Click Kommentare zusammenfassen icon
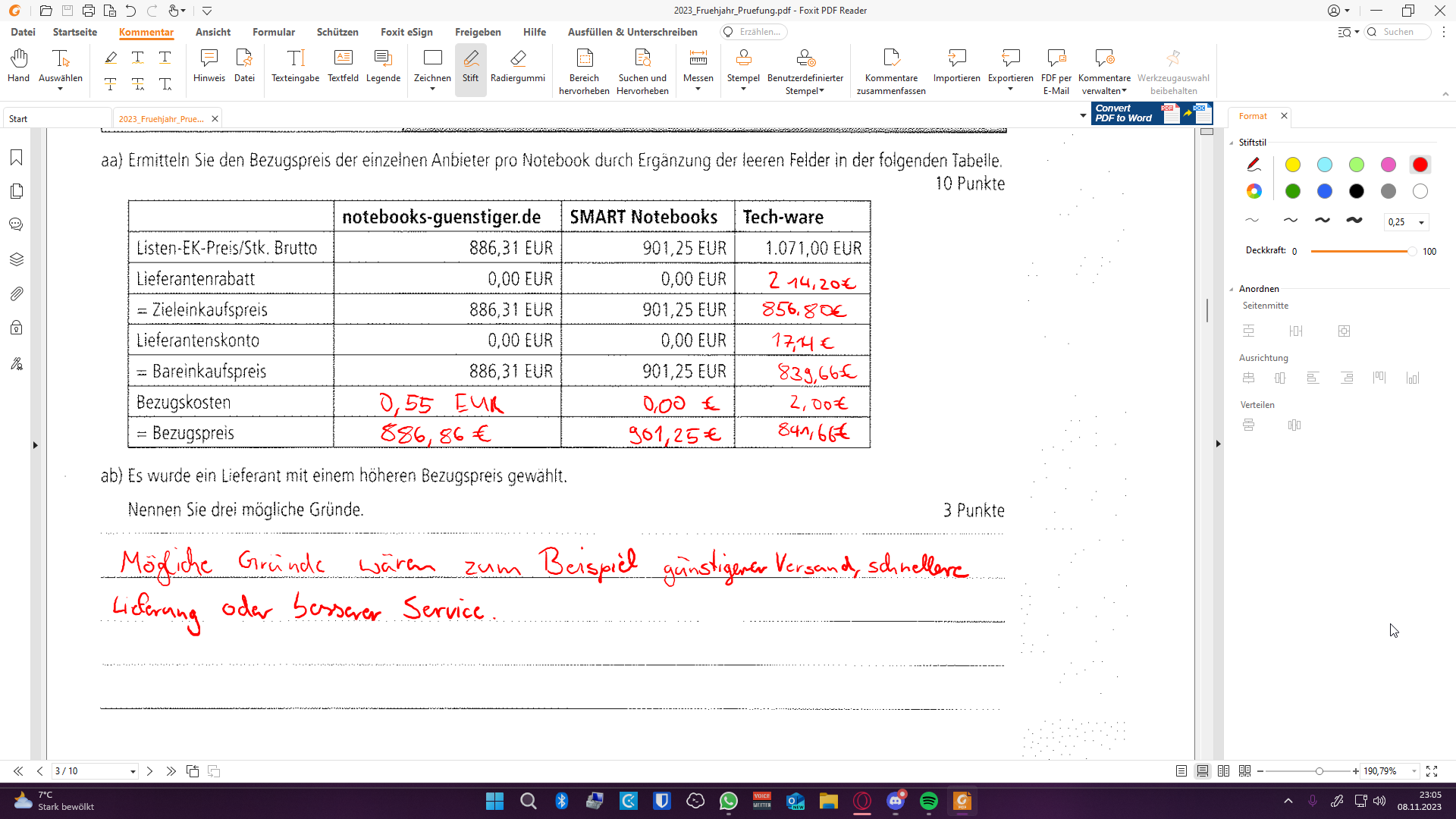The width and height of the screenshot is (1456, 819). coord(891,59)
